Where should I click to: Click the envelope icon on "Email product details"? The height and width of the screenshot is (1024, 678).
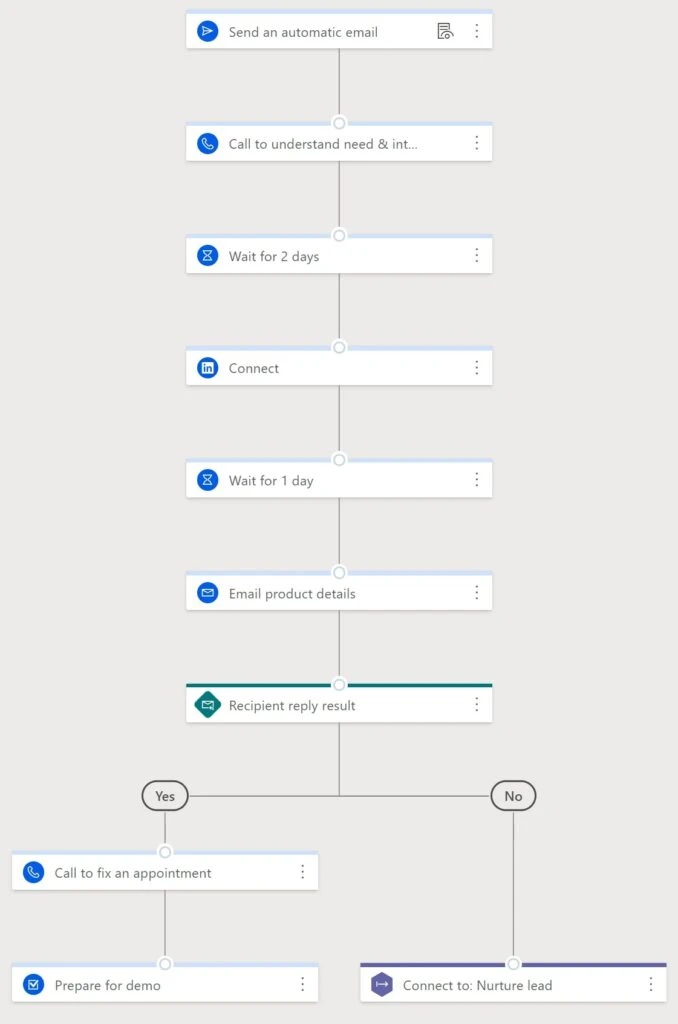pos(208,592)
